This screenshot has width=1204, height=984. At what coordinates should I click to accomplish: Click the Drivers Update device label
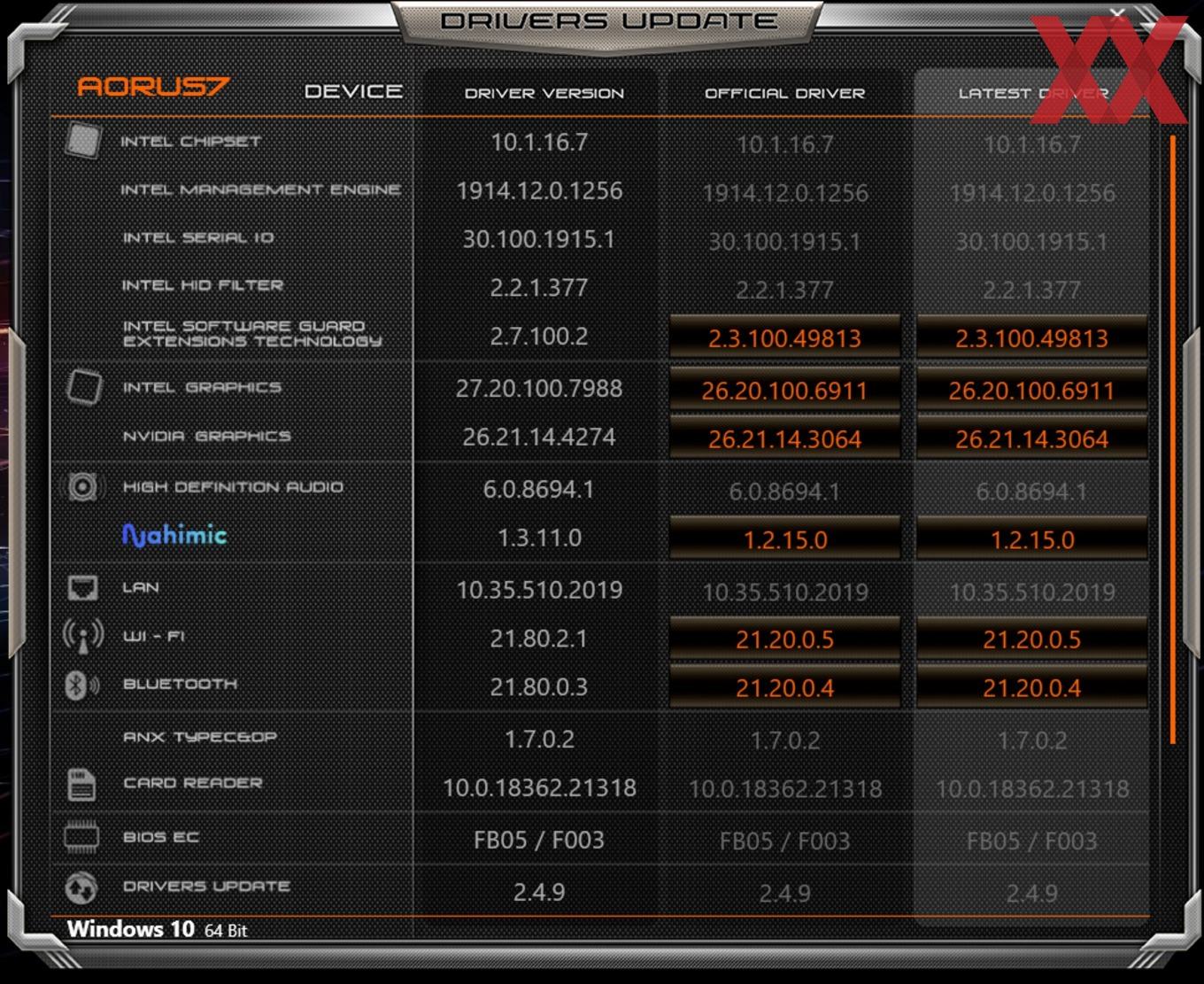click(206, 886)
